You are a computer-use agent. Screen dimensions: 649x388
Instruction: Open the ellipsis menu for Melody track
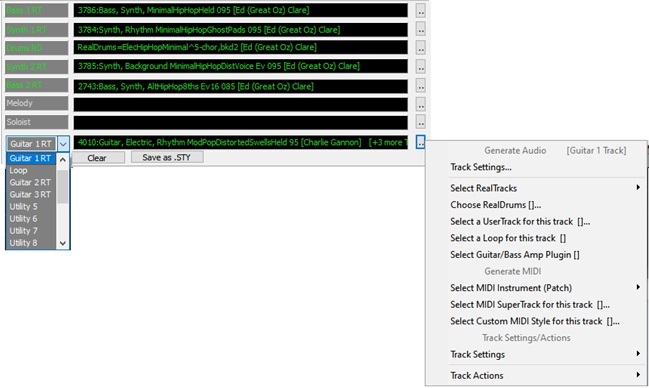click(x=421, y=104)
